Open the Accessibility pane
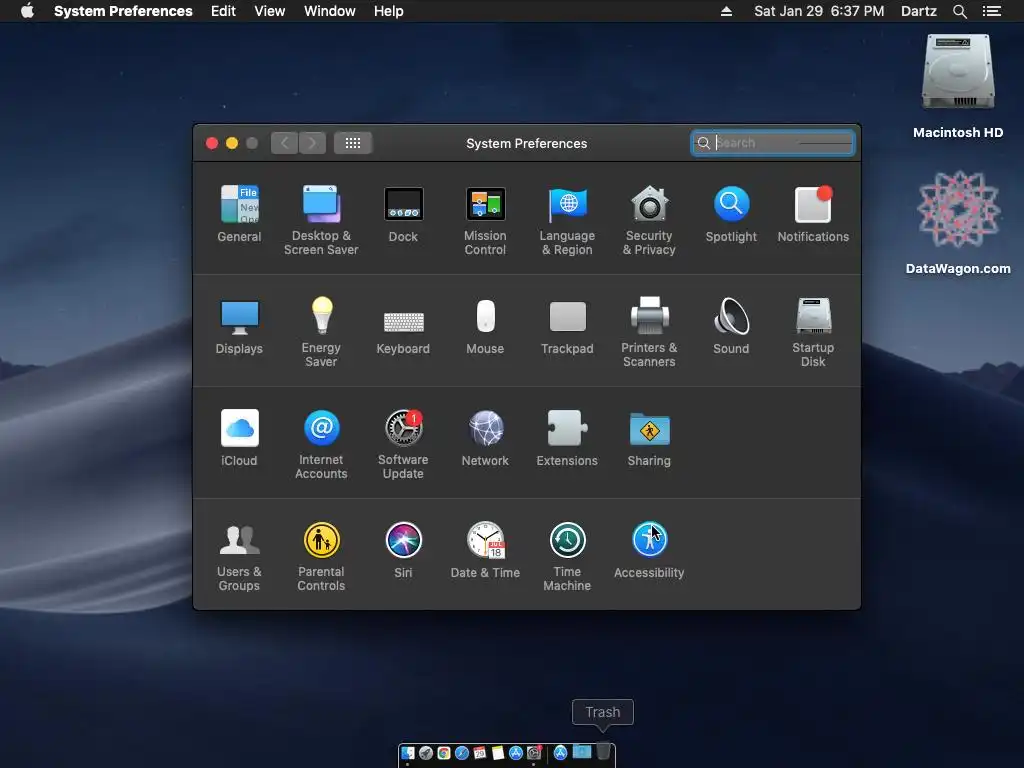1024x768 pixels. (x=649, y=550)
